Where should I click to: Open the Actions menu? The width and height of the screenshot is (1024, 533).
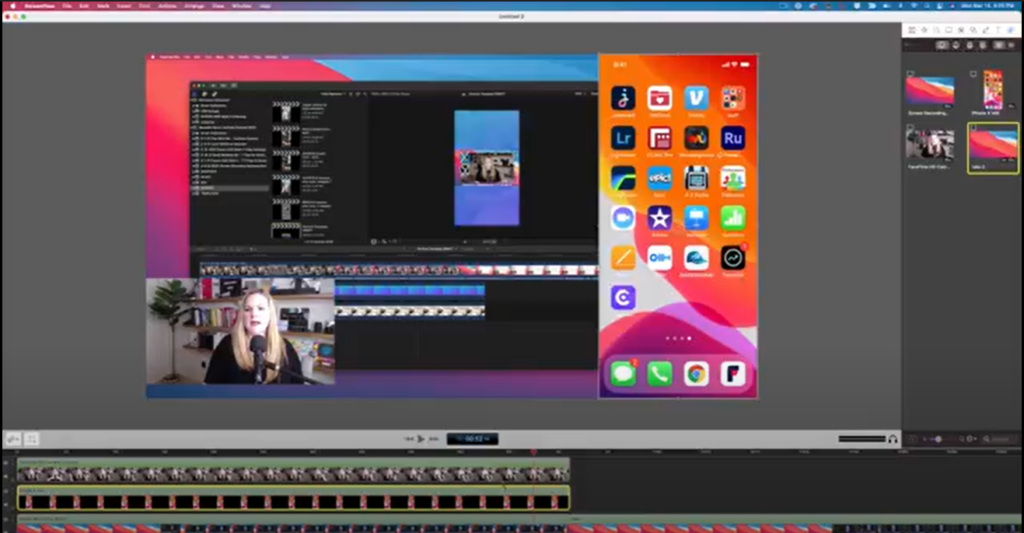click(x=167, y=6)
